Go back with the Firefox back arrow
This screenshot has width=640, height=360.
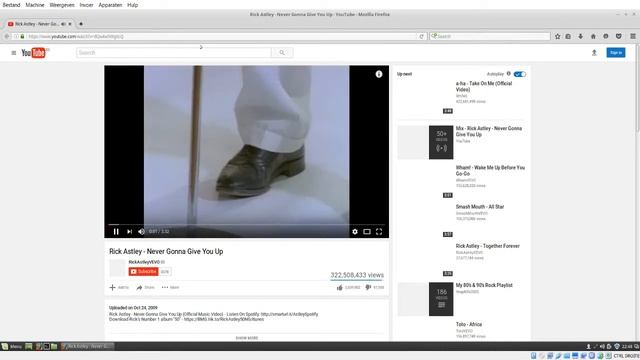pos(7,36)
